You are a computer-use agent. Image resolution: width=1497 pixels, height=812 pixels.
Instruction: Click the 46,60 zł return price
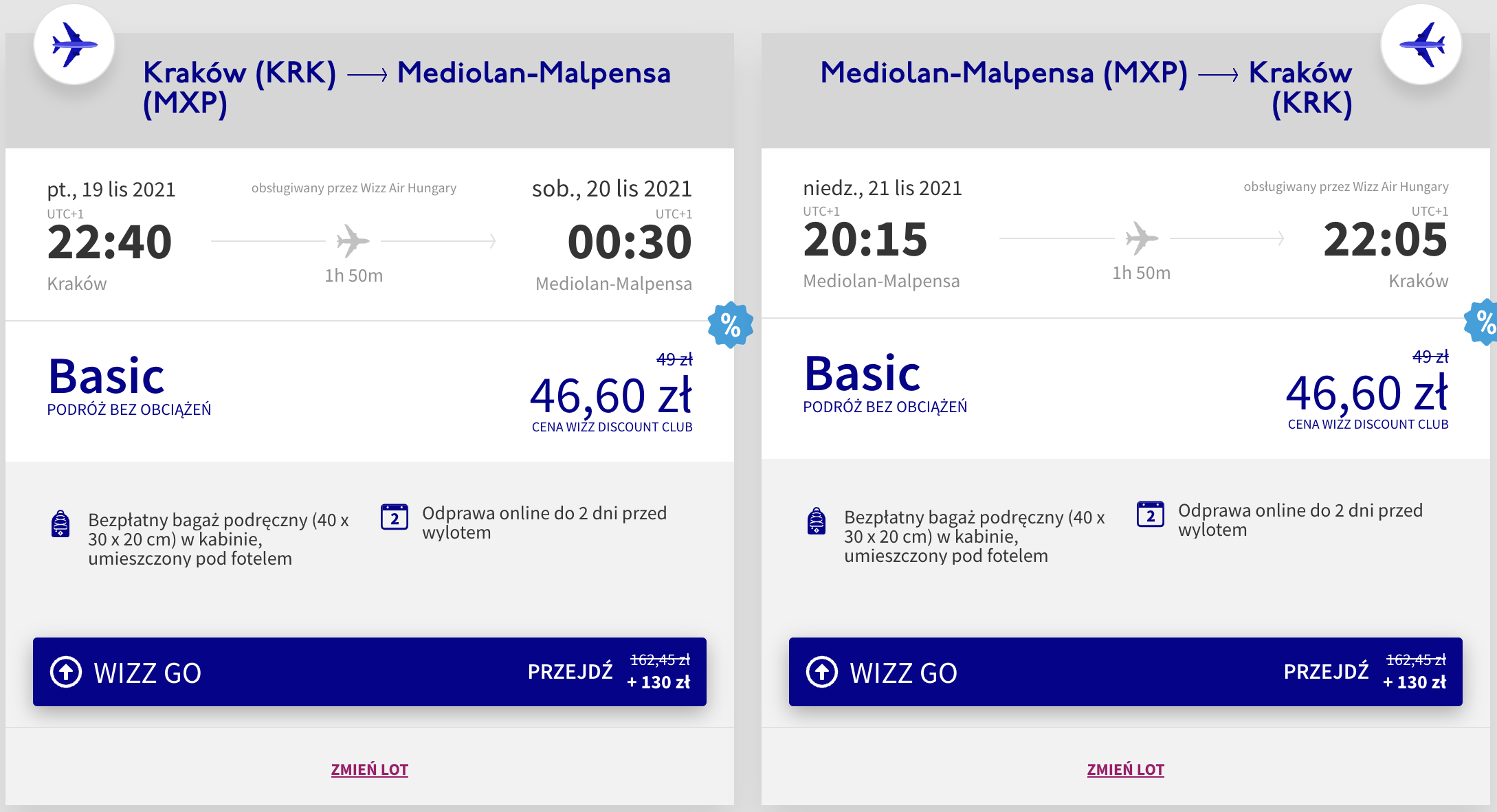(x=1366, y=394)
